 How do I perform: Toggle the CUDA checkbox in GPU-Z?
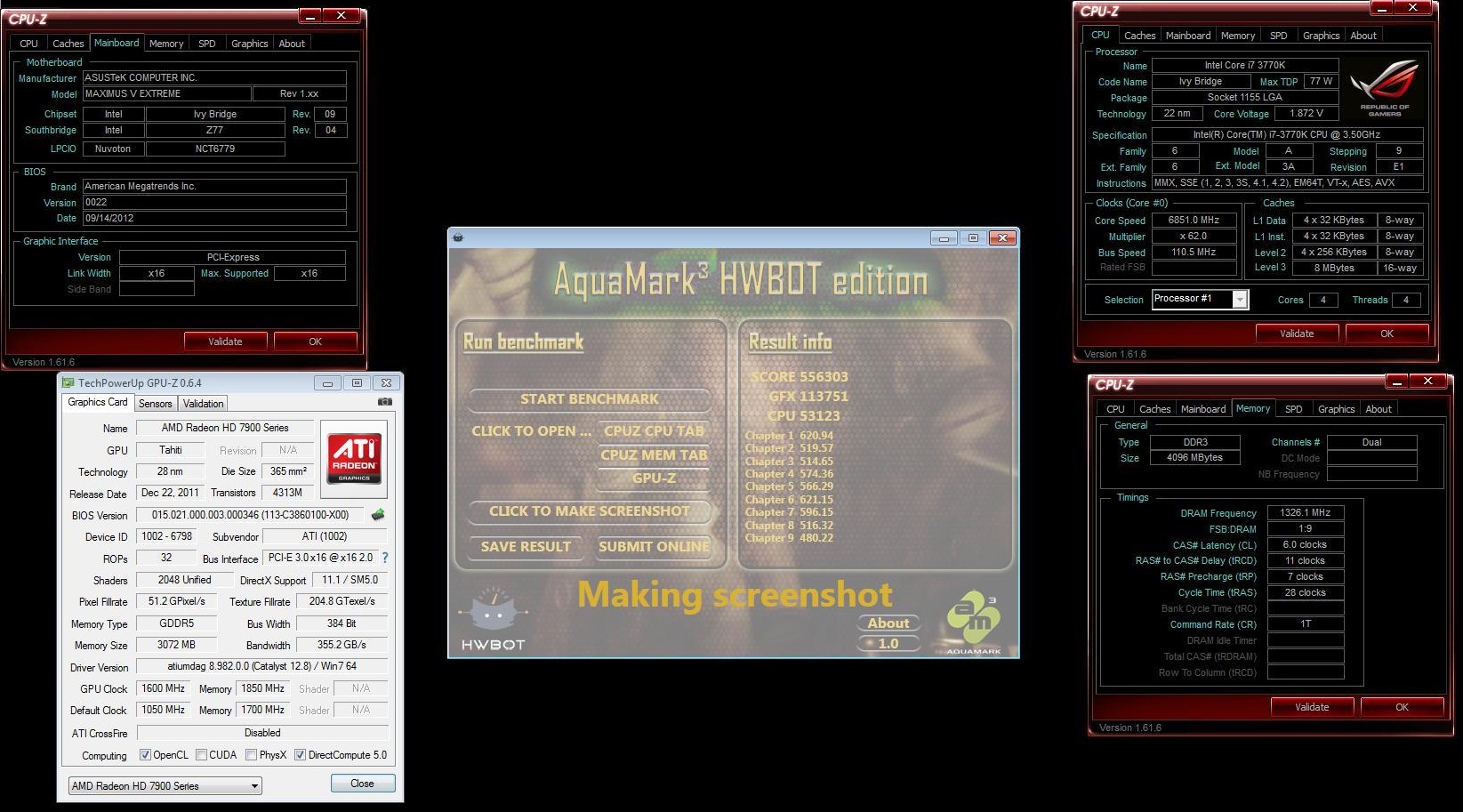click(x=201, y=755)
